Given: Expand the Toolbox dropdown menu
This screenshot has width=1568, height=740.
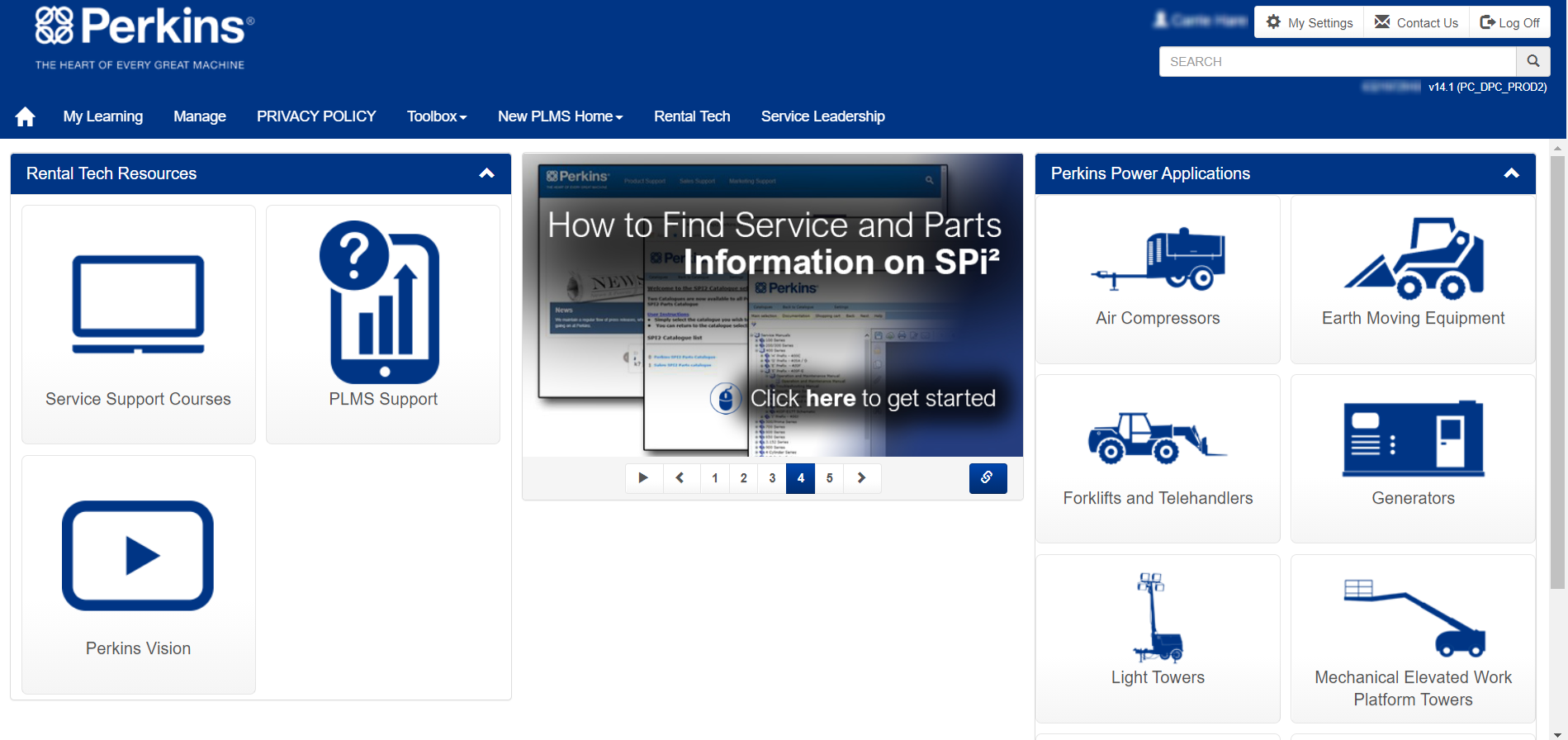Looking at the screenshot, I should pos(437,116).
